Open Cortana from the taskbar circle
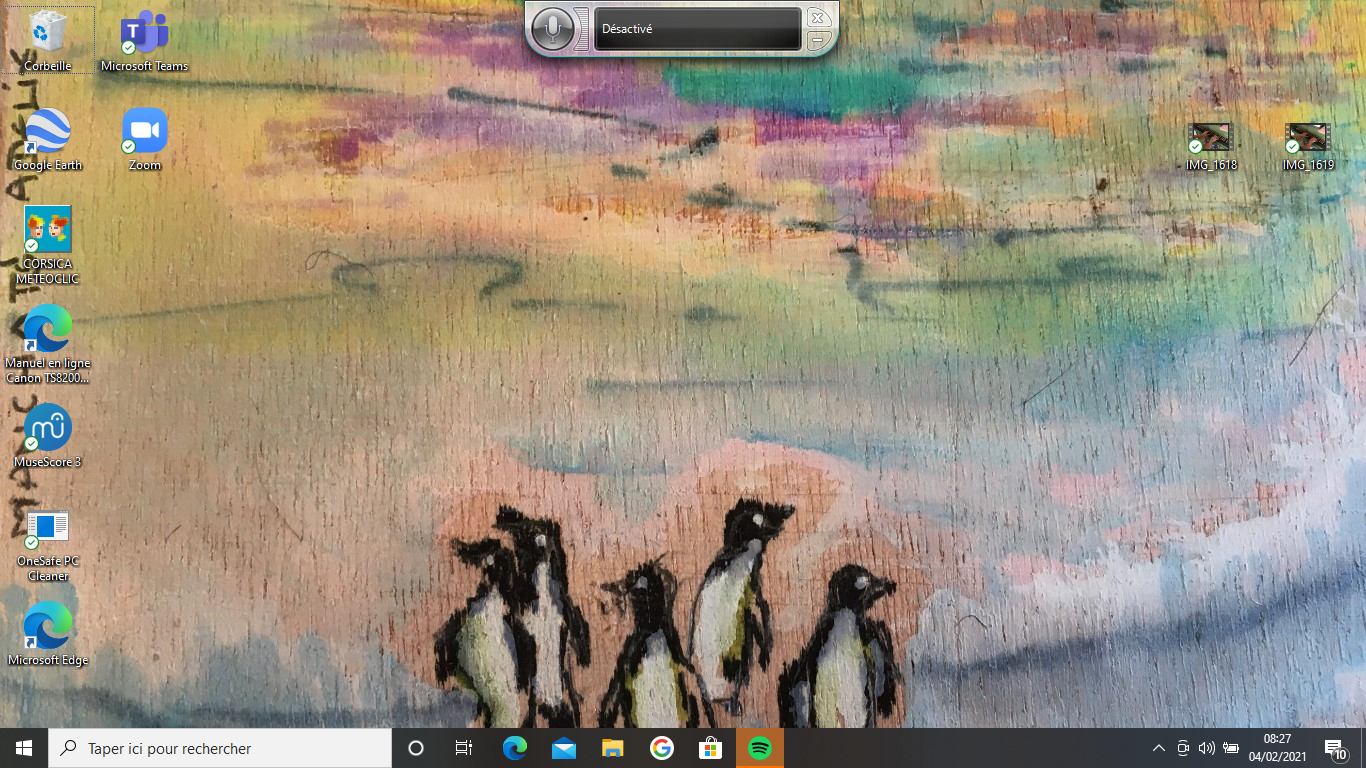Image resolution: width=1366 pixels, height=768 pixels. pyautogui.click(x=416, y=748)
